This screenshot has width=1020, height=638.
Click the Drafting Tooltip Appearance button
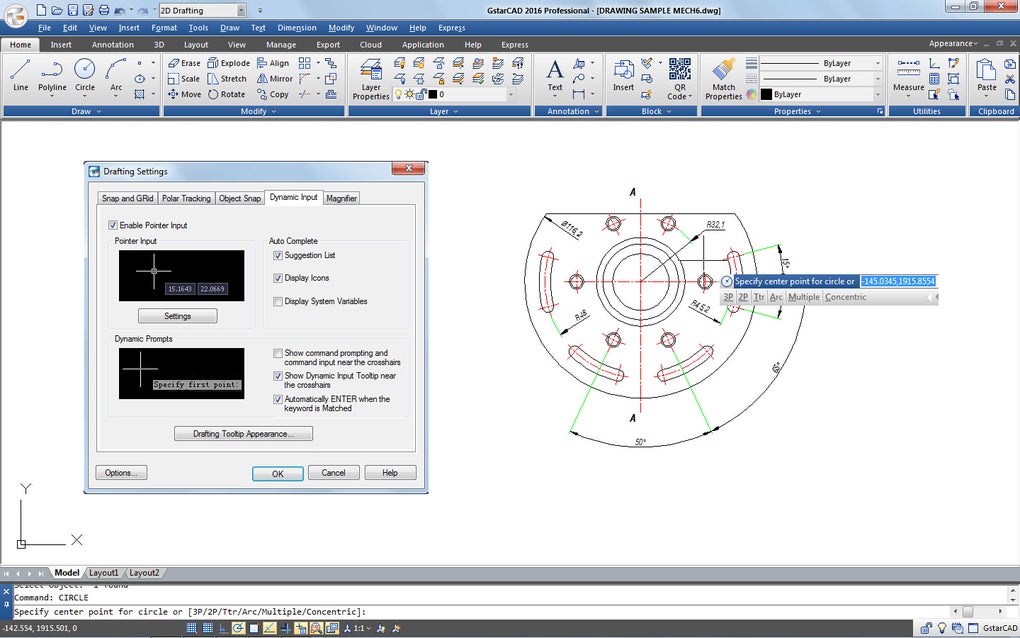243,434
